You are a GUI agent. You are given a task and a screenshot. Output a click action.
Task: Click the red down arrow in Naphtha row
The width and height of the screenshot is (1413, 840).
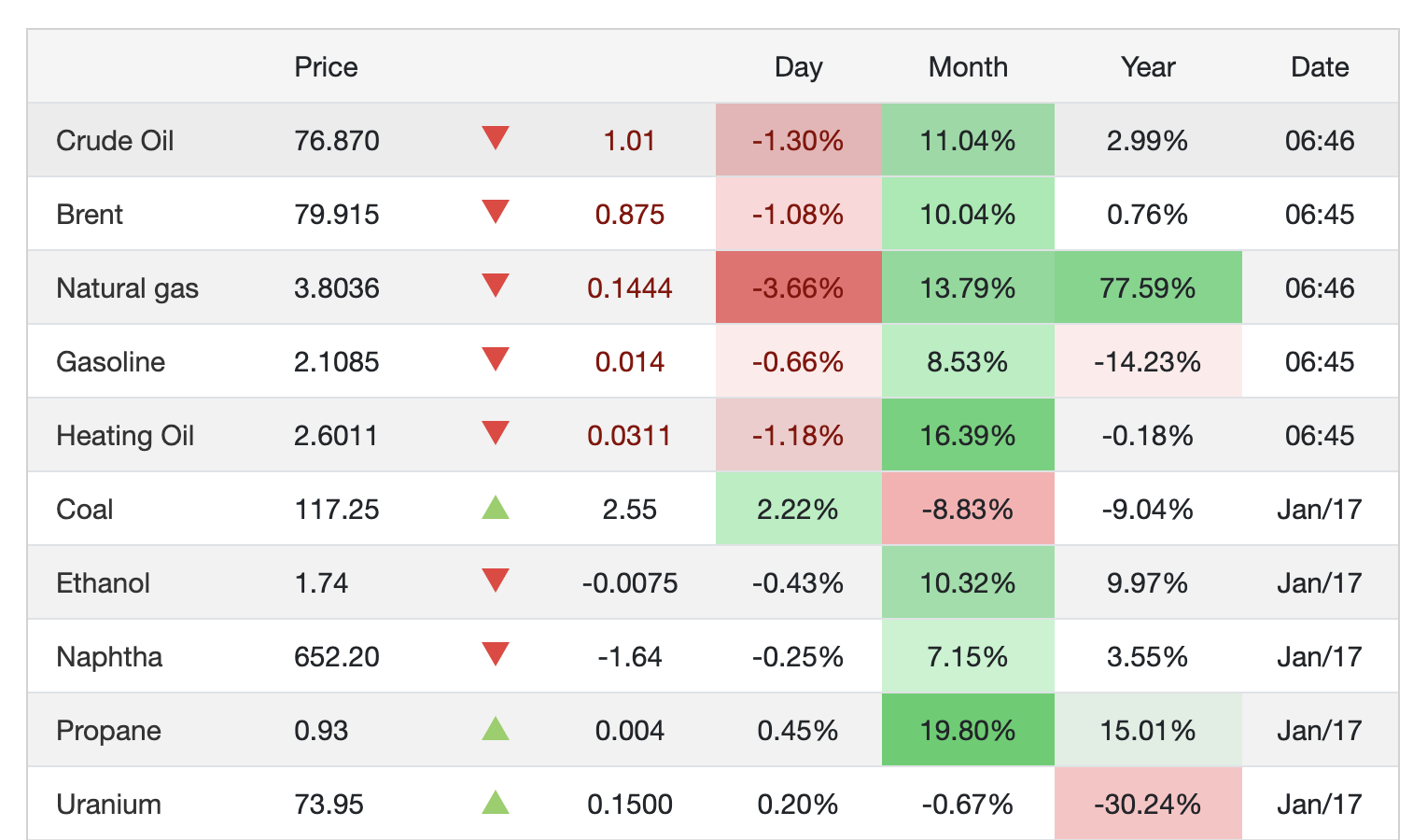(x=496, y=654)
